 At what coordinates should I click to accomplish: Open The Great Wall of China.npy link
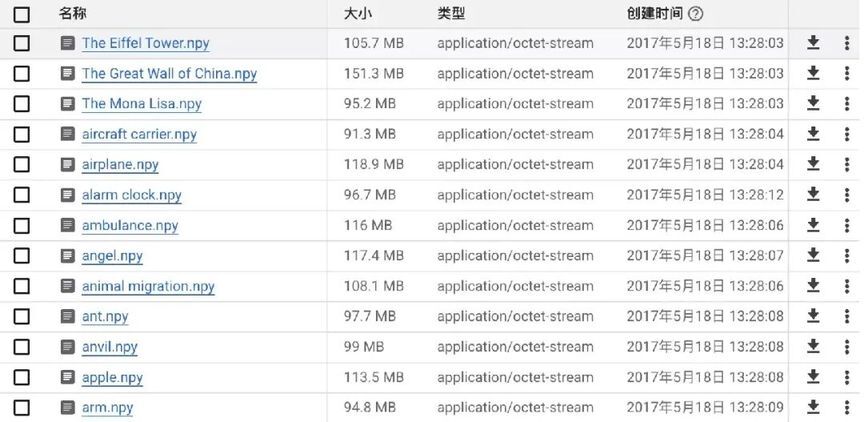[169, 74]
